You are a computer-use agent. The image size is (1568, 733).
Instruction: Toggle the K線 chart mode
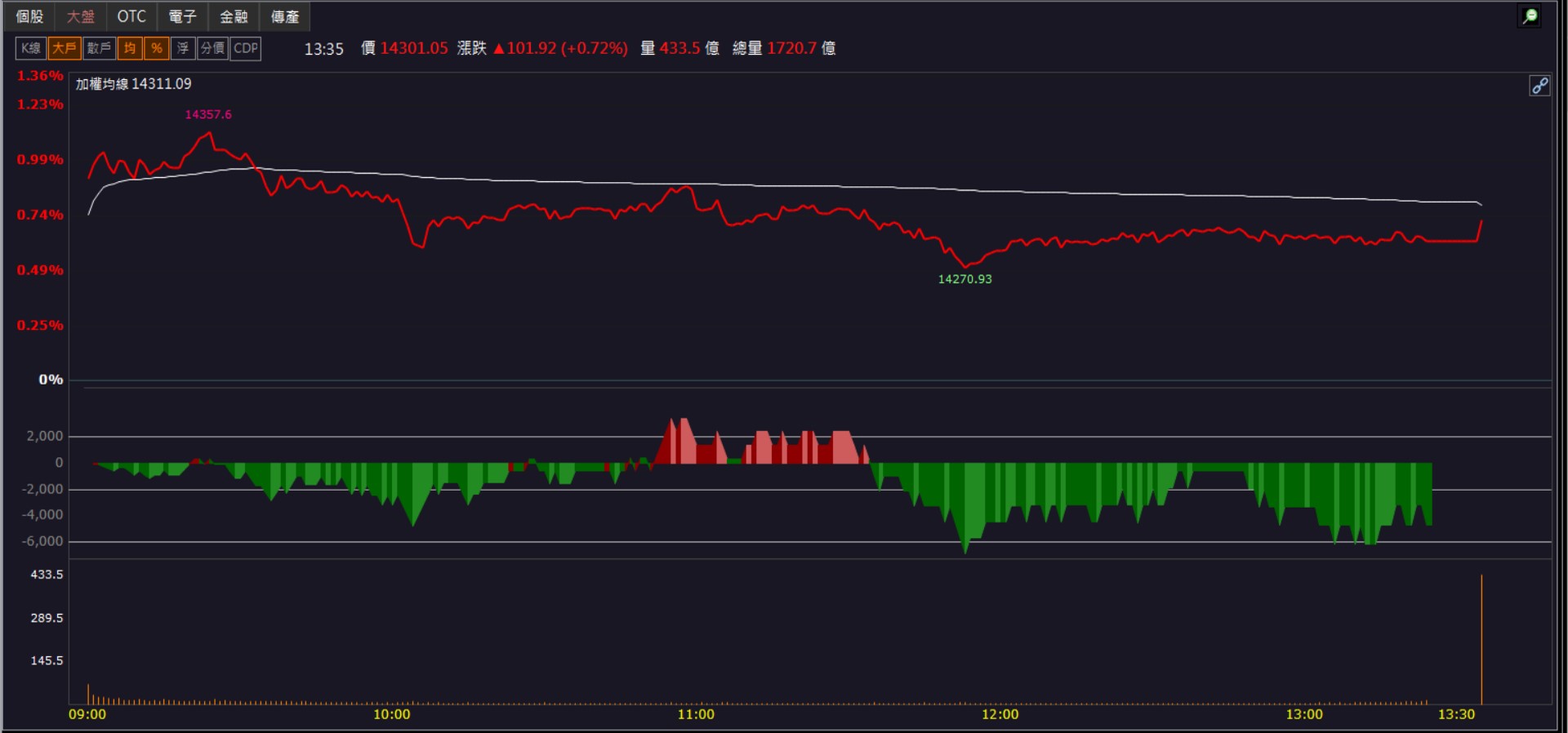point(31,48)
